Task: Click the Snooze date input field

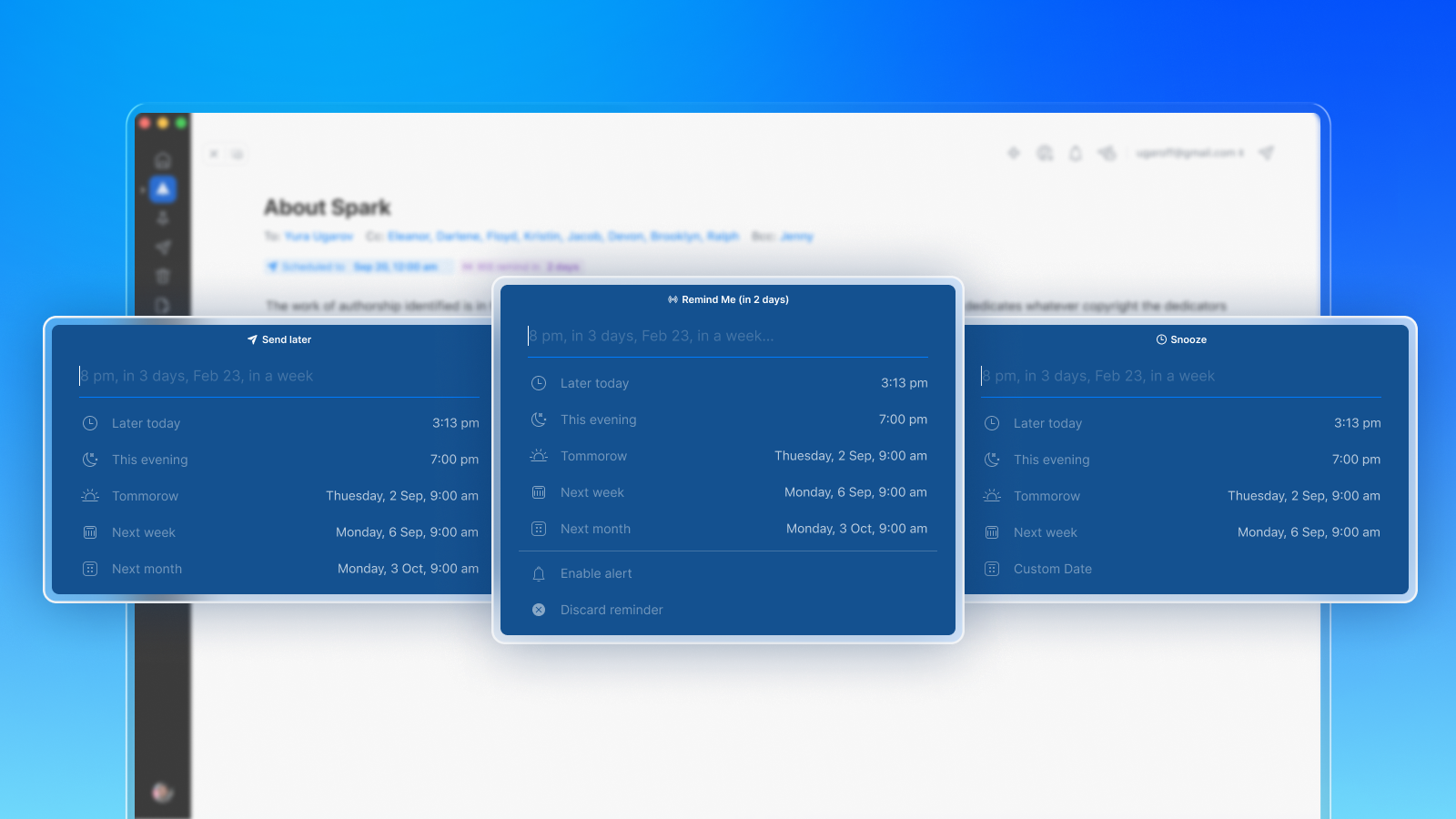Action: click(1181, 376)
